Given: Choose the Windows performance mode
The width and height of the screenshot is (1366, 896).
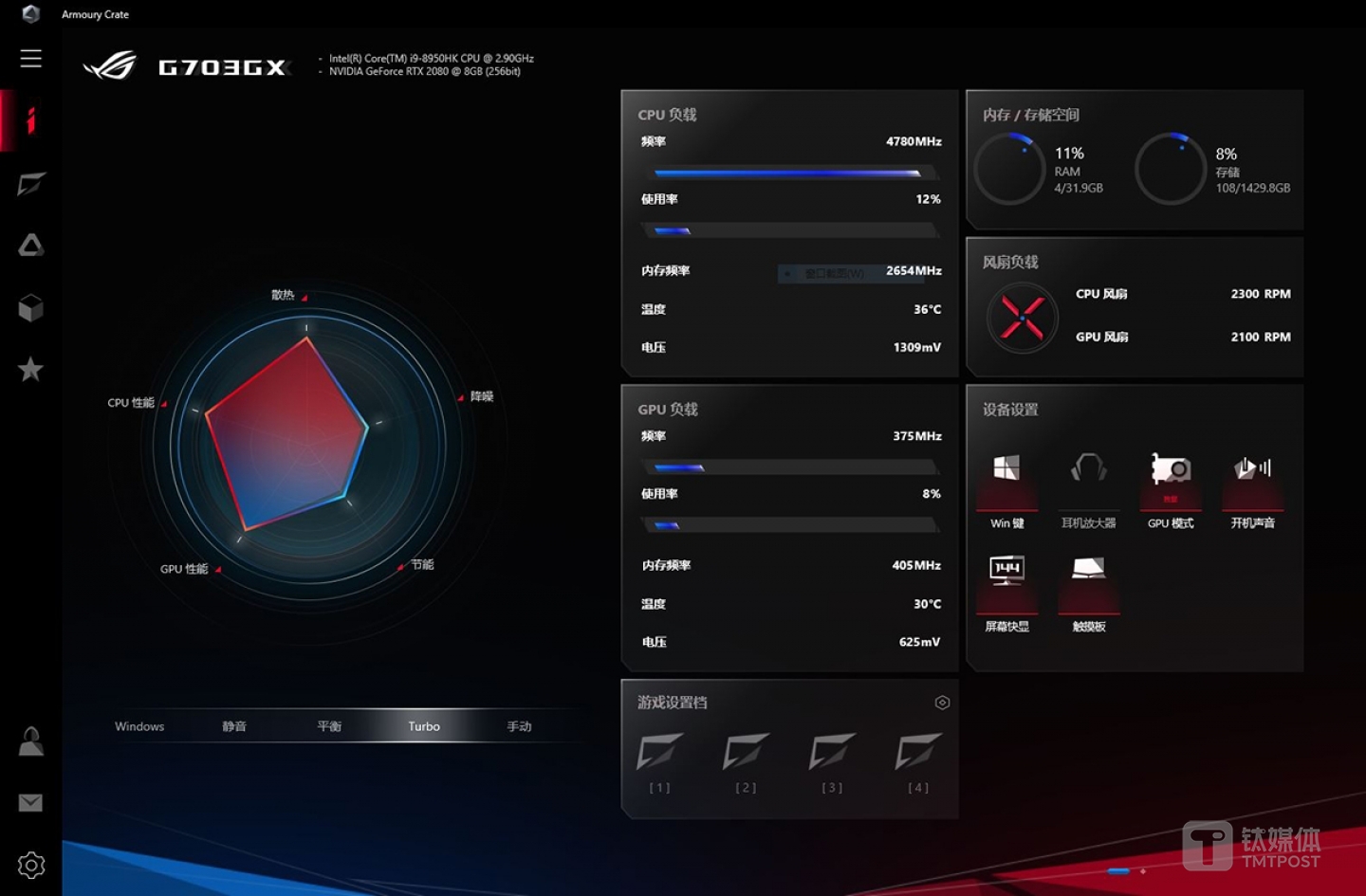Looking at the screenshot, I should [x=139, y=726].
